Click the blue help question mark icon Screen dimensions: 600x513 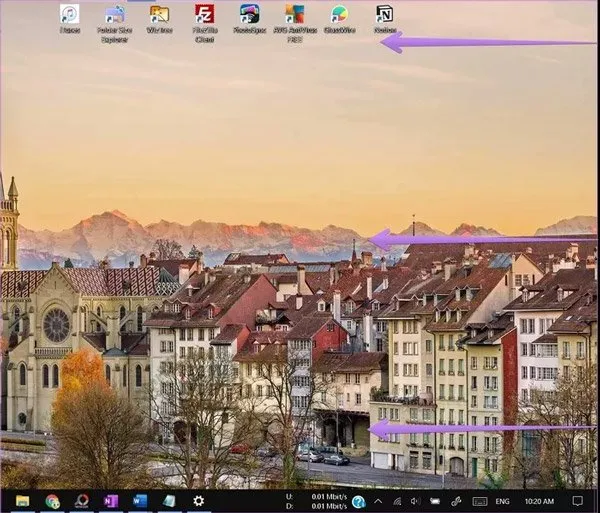pyautogui.click(x=358, y=501)
